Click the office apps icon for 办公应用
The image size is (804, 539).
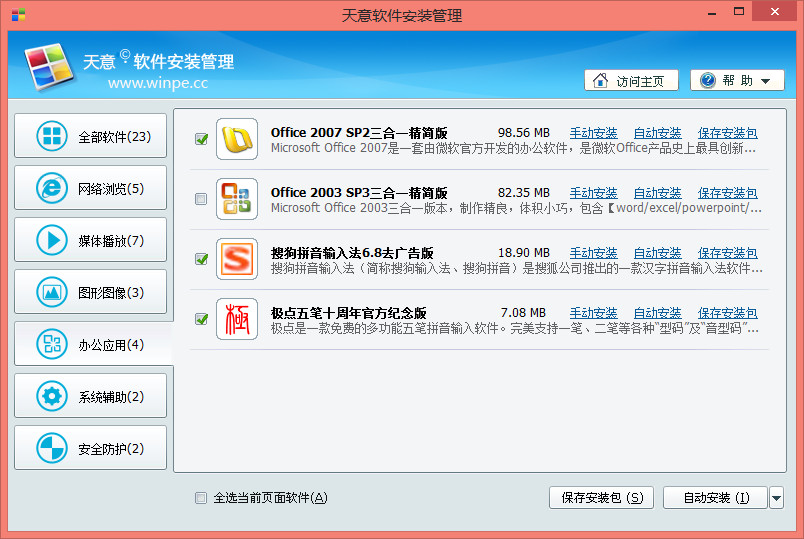52,344
